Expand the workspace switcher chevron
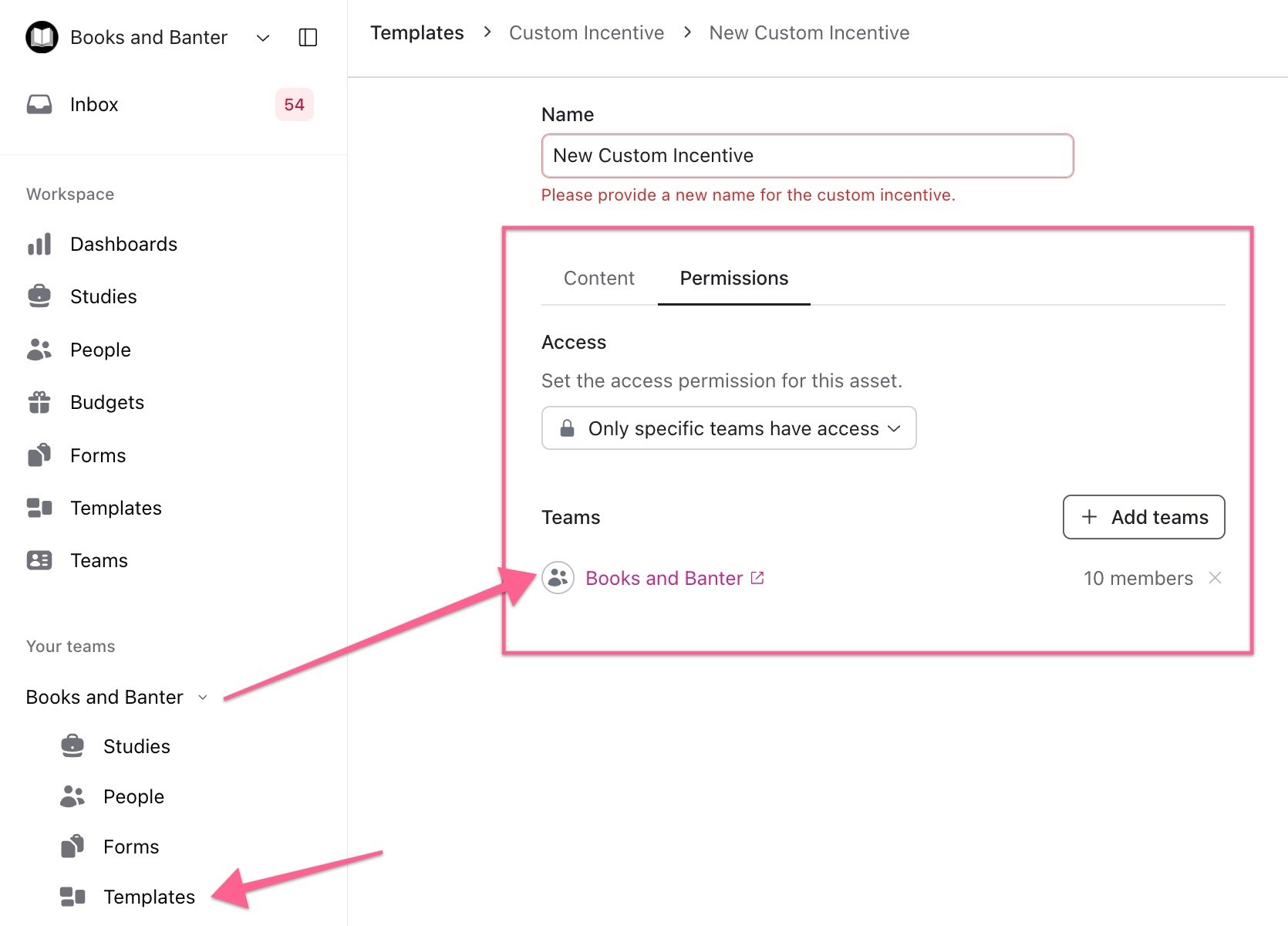This screenshot has height=926, width=1288. [263, 38]
